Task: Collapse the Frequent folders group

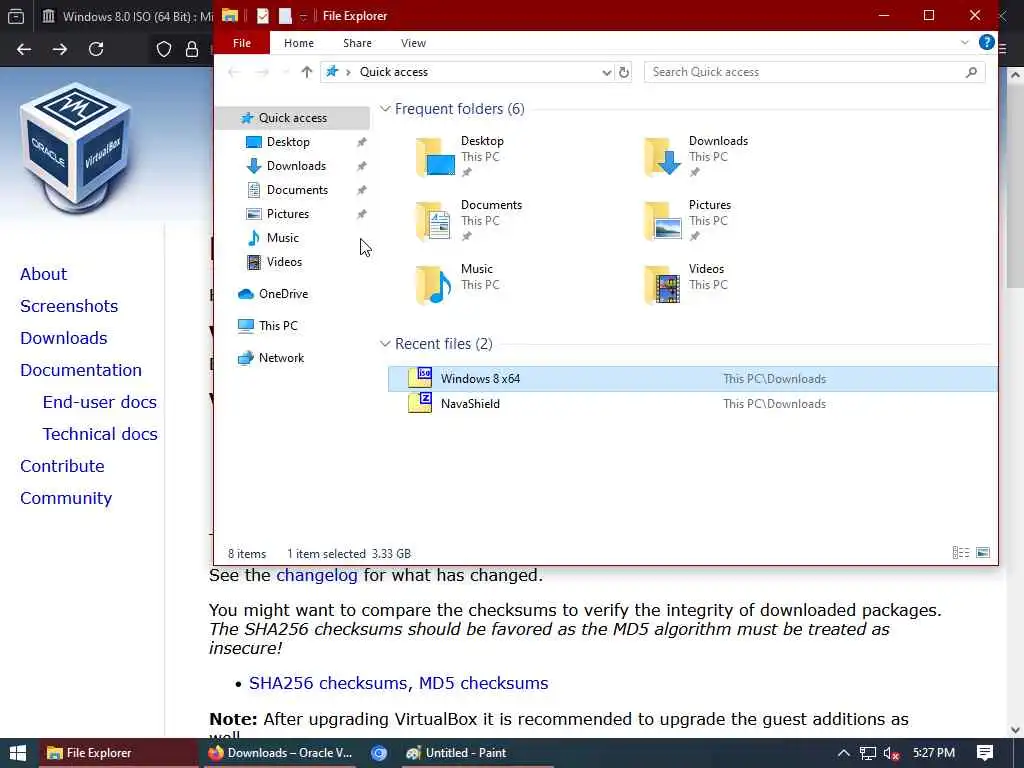Action: tap(385, 109)
